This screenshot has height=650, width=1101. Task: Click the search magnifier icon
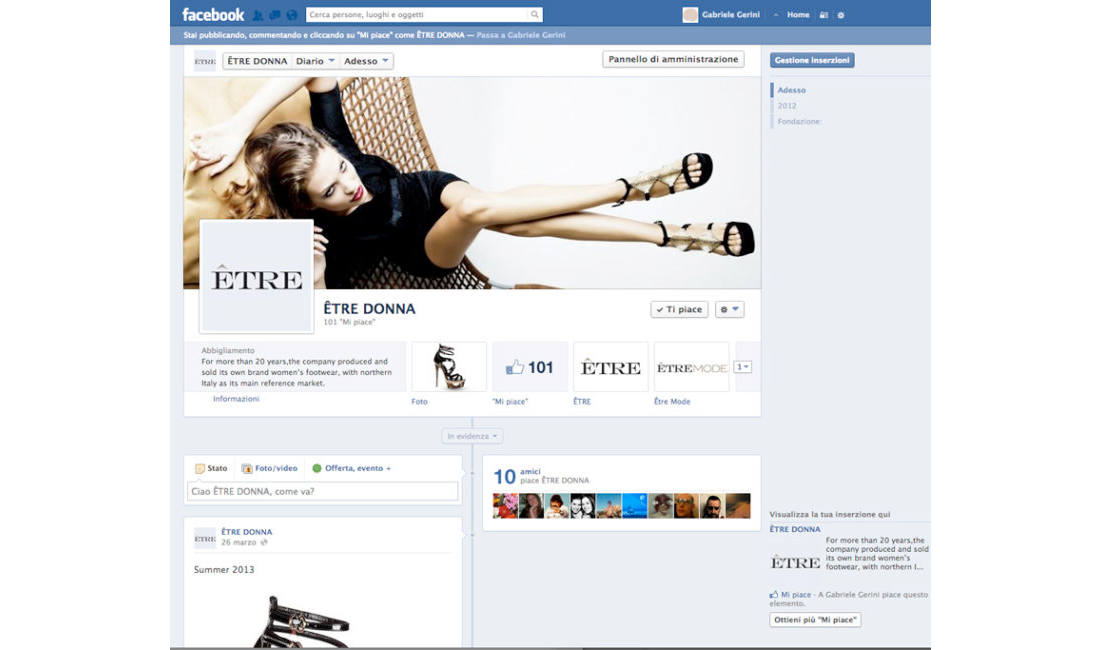(x=534, y=14)
